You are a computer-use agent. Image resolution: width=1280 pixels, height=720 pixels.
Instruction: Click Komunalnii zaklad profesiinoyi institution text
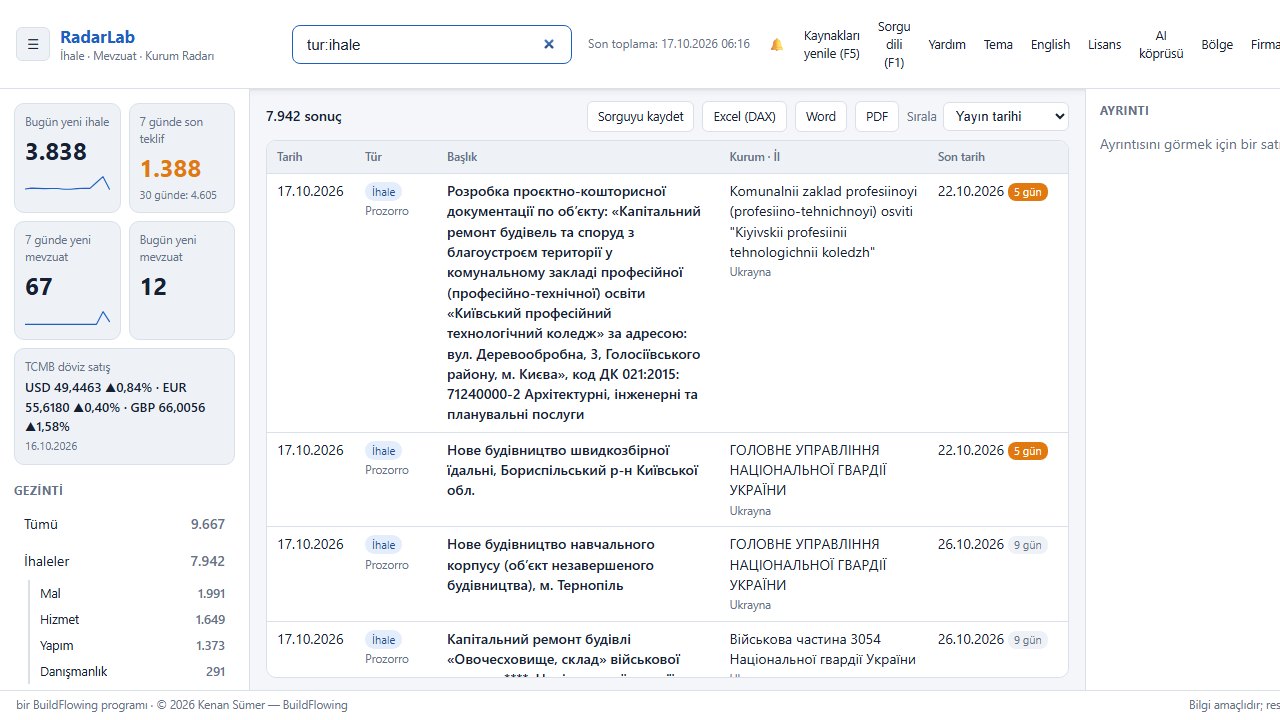[823, 221]
